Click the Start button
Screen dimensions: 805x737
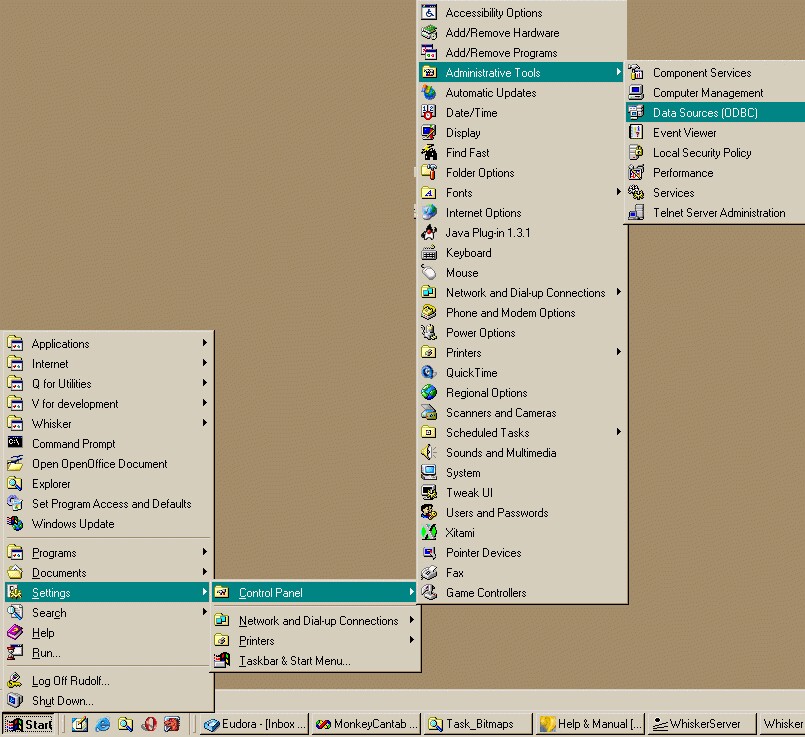pos(29,724)
